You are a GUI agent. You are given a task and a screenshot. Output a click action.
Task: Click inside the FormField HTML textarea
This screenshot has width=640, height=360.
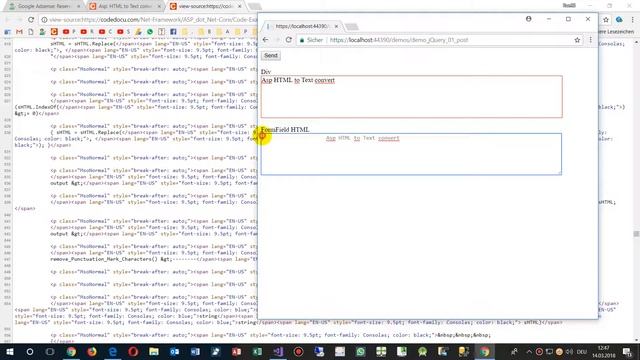tap(411, 154)
